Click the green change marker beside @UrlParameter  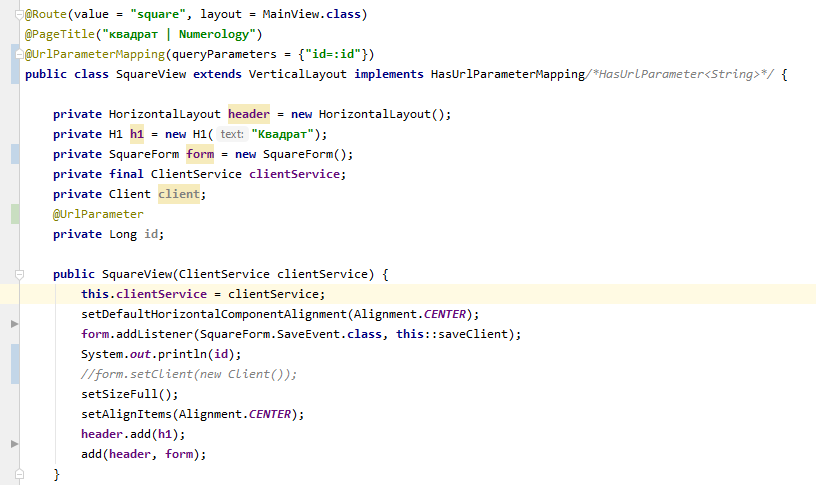tap(14, 214)
